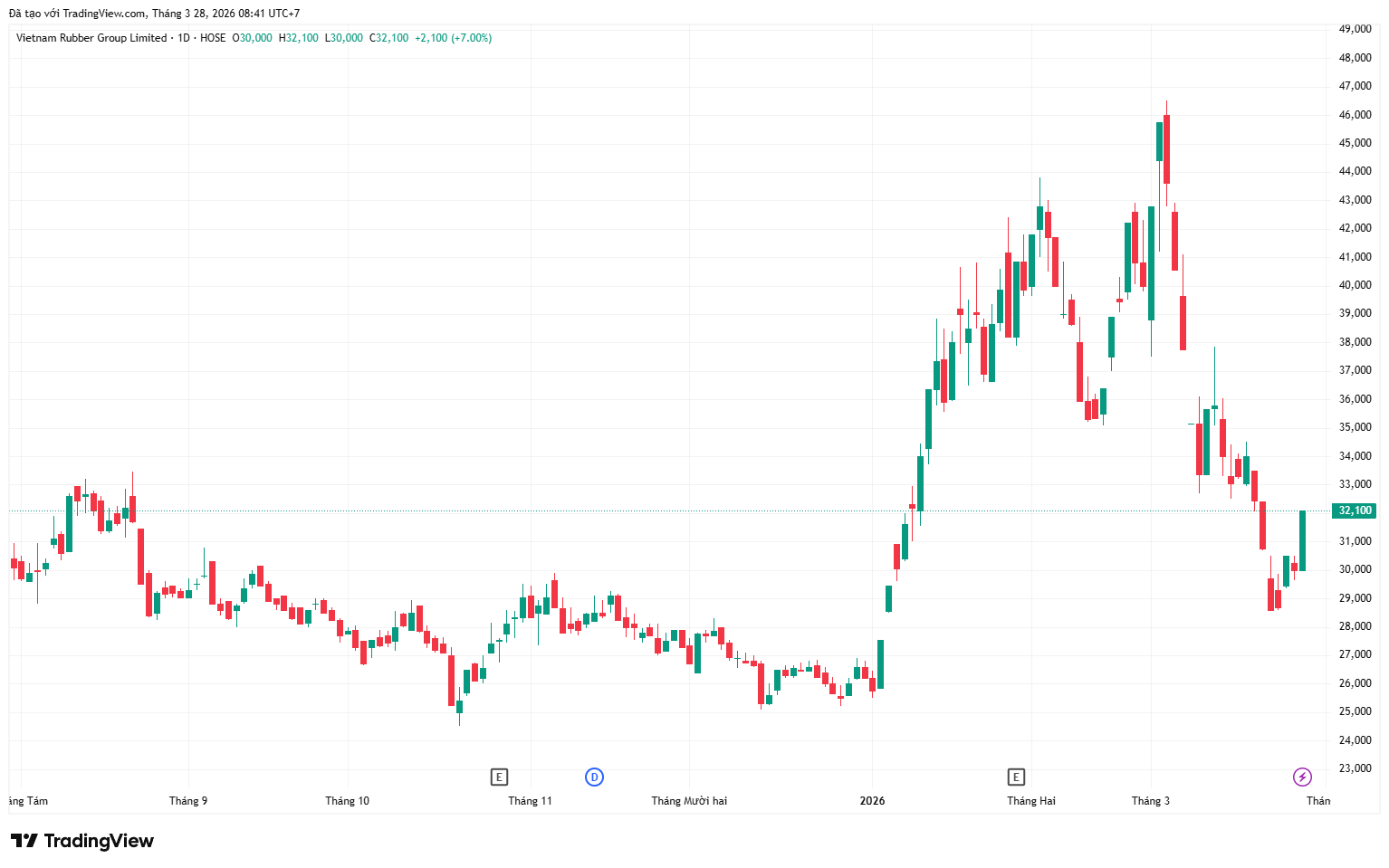Click the HOSE exchange label
Screen dimensions: 1389x868
point(213,38)
